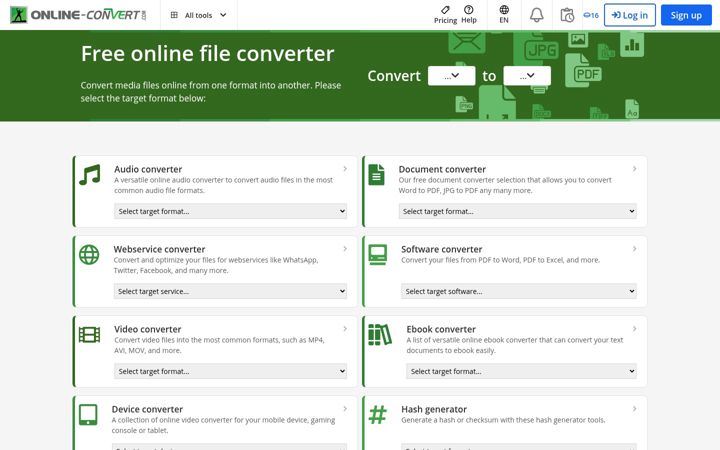Screen dimensions: 720x450
Task: Open the Convert source format dropdown
Action: (451, 76)
